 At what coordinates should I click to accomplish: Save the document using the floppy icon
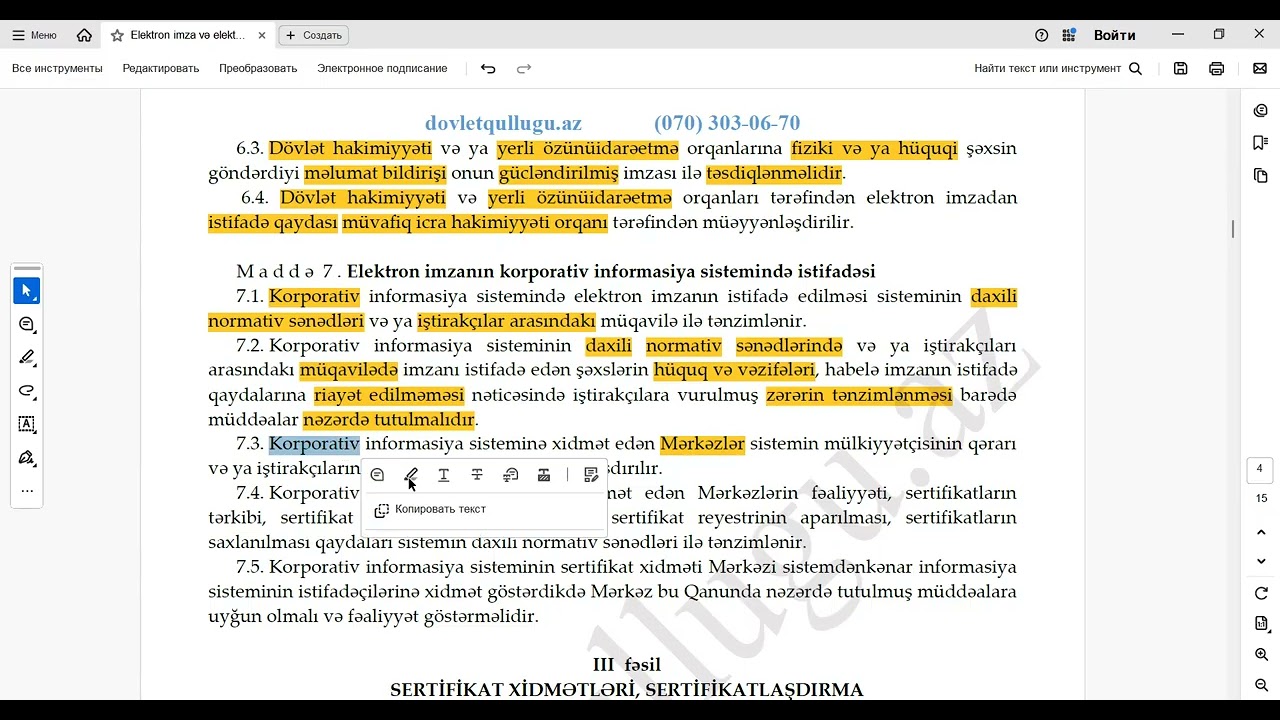click(x=1181, y=69)
